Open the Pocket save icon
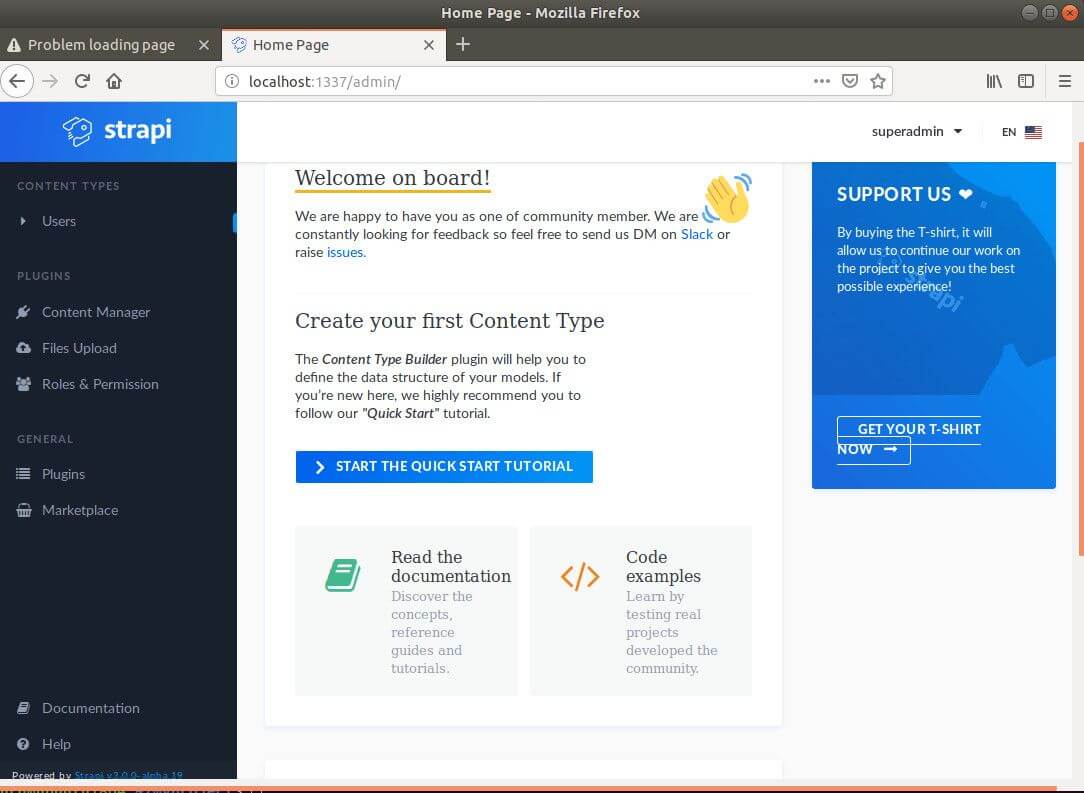This screenshot has height=793, width=1084. [x=850, y=81]
